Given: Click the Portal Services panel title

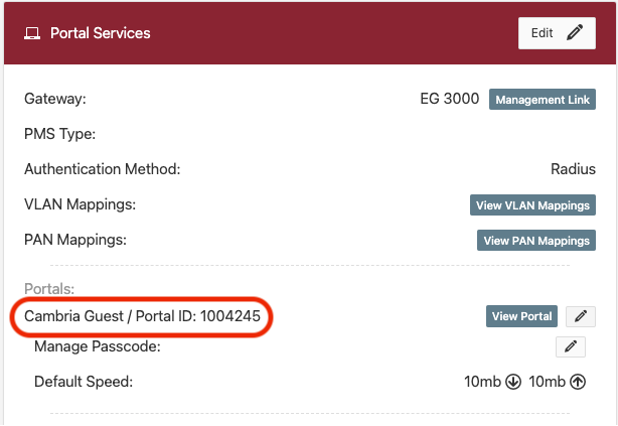Looking at the screenshot, I should pyautogui.click(x=100, y=33).
